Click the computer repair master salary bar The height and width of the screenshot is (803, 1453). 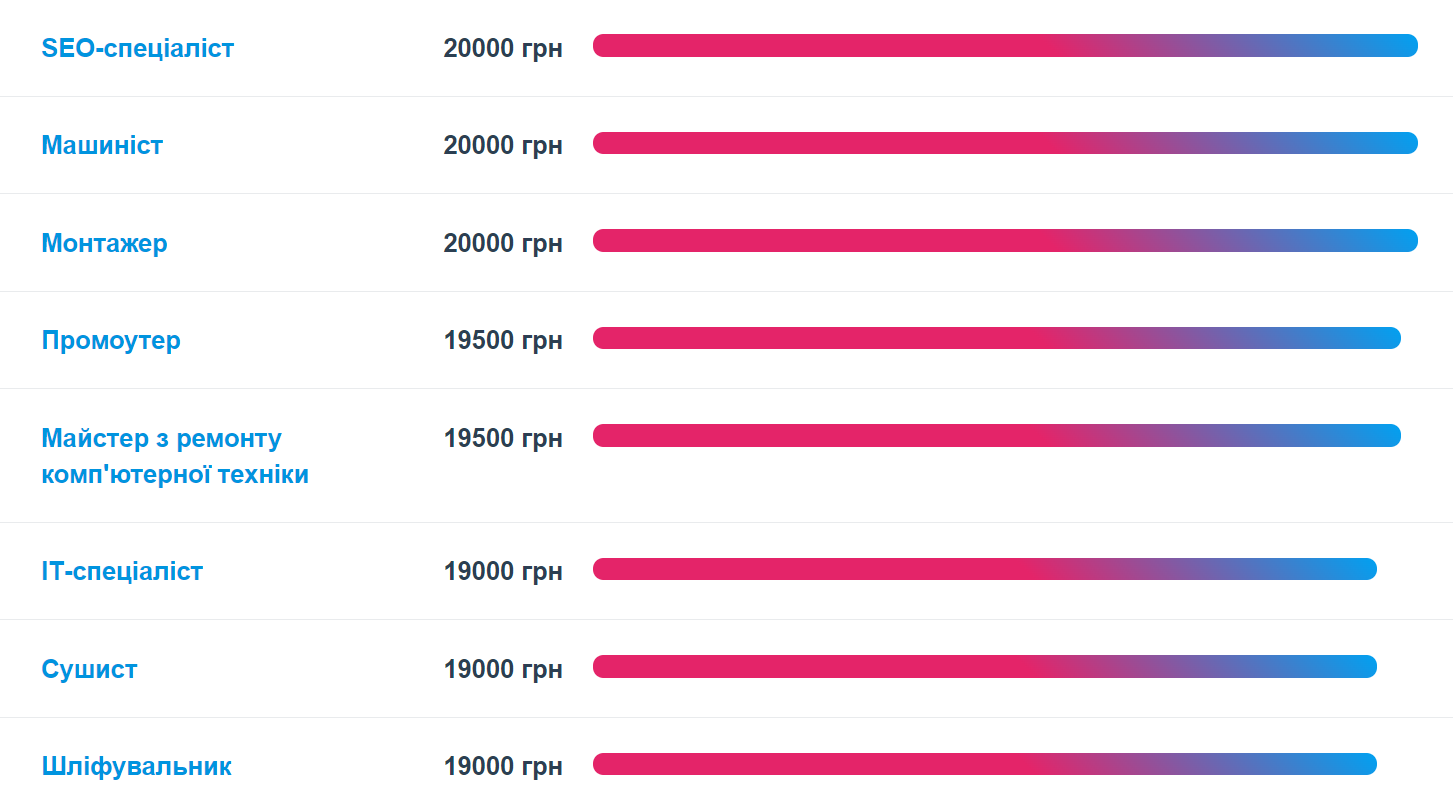[x=997, y=436]
